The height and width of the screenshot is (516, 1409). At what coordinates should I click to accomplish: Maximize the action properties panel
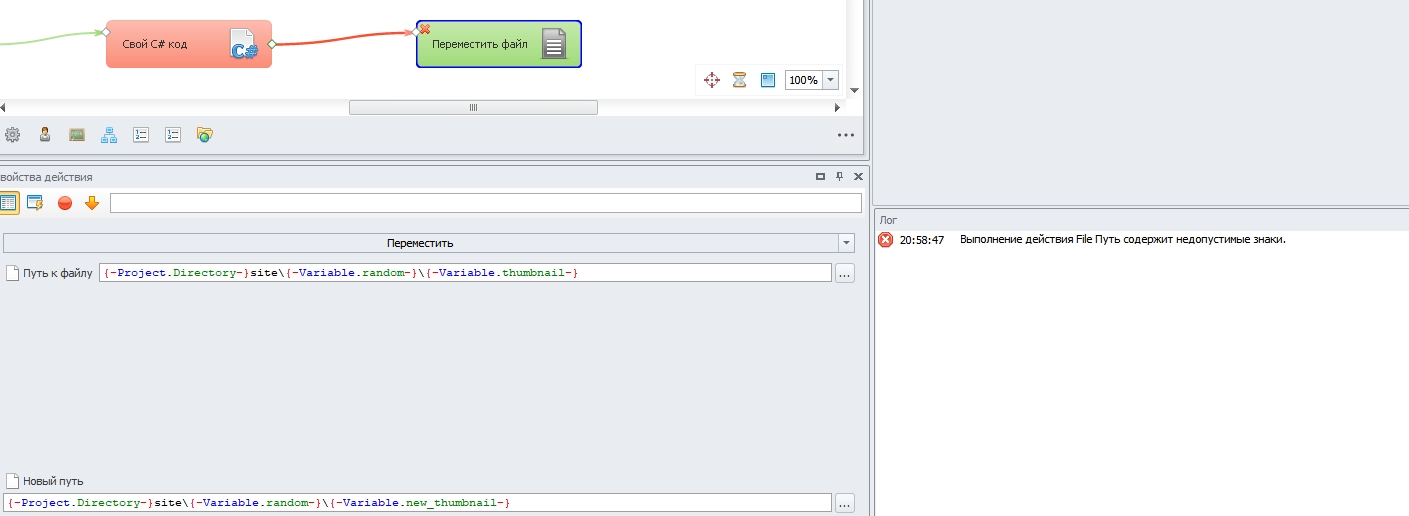click(821, 176)
